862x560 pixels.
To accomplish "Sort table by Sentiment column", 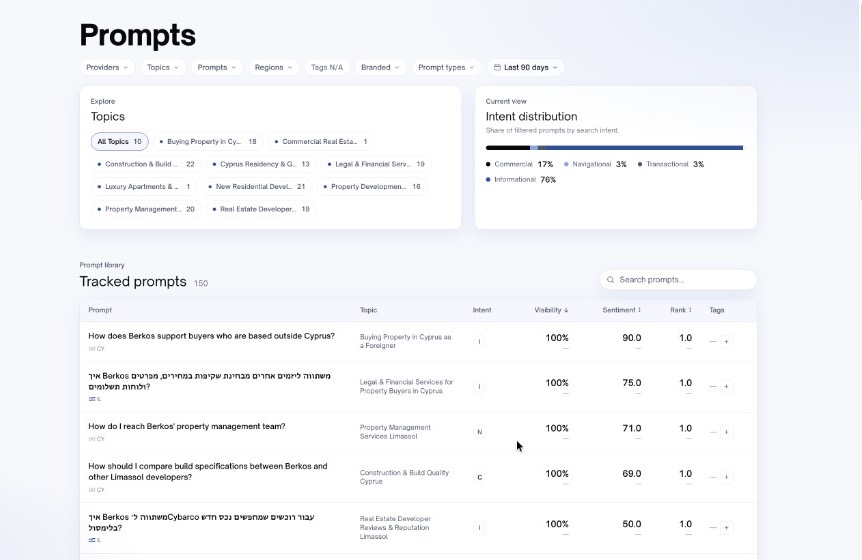I will pyautogui.click(x=621, y=310).
